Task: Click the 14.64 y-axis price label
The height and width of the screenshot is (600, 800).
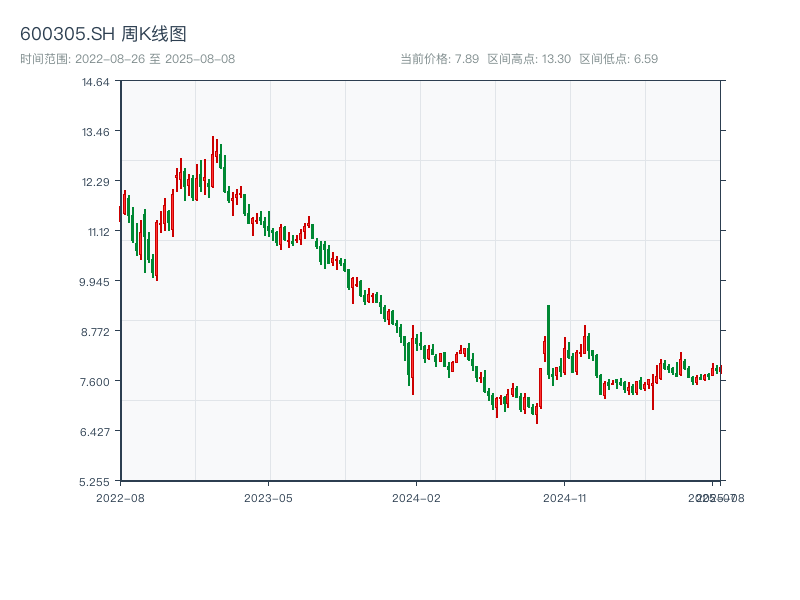Action: click(96, 82)
